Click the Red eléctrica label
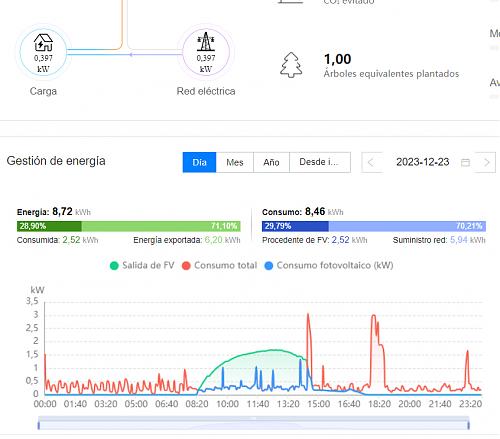Screen dimensions: 500x439 click(x=206, y=91)
